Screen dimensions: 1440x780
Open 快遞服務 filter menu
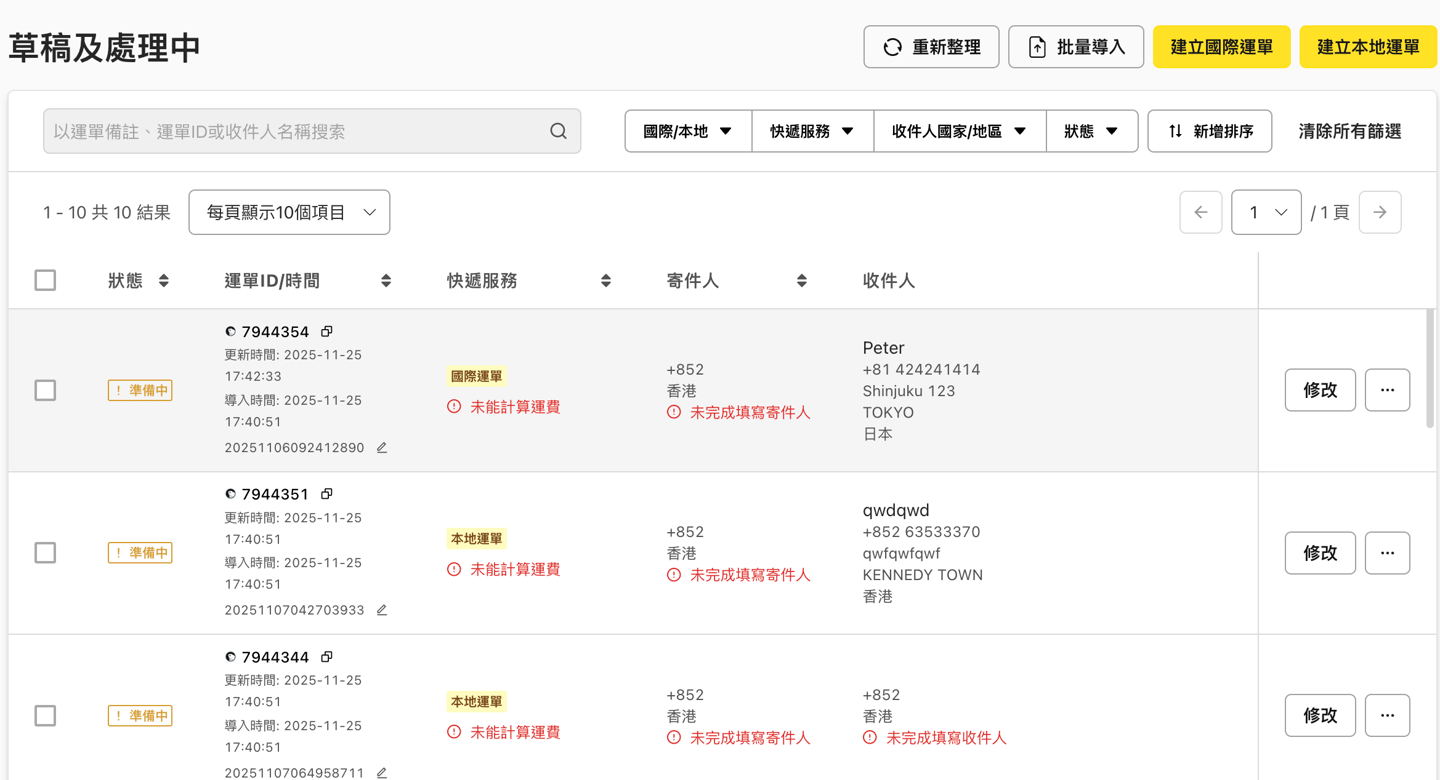(812, 131)
